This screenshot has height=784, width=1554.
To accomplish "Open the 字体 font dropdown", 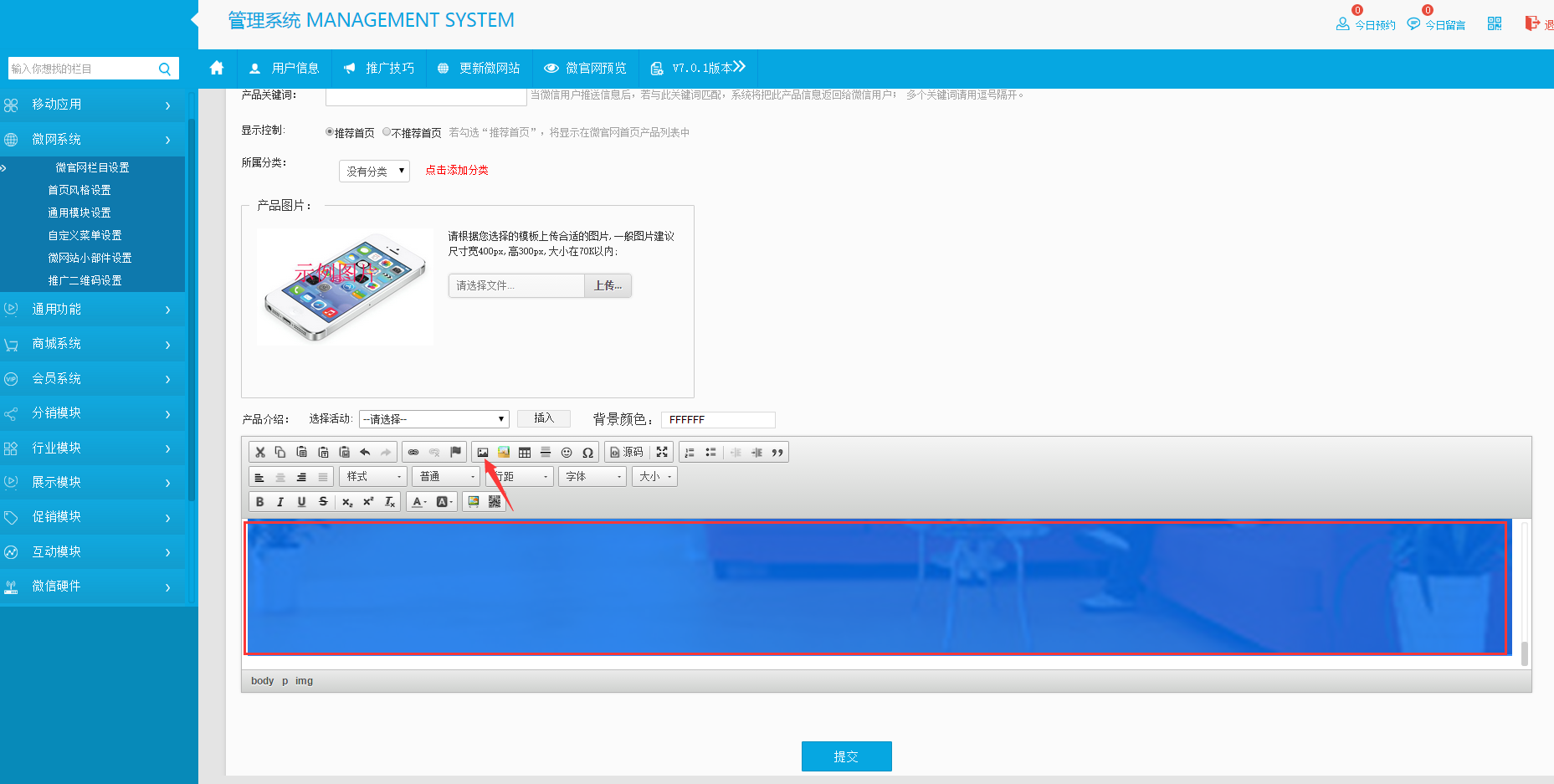I will 593,477.
